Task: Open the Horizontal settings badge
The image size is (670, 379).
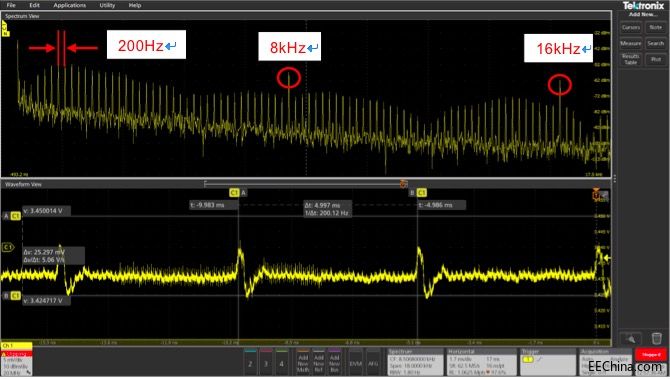Action: coord(481,362)
